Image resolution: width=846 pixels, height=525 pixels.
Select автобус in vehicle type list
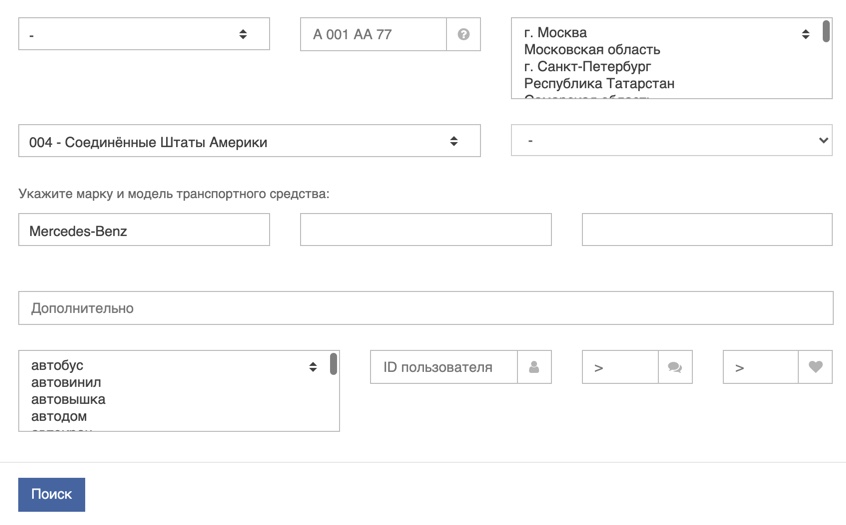(57, 365)
